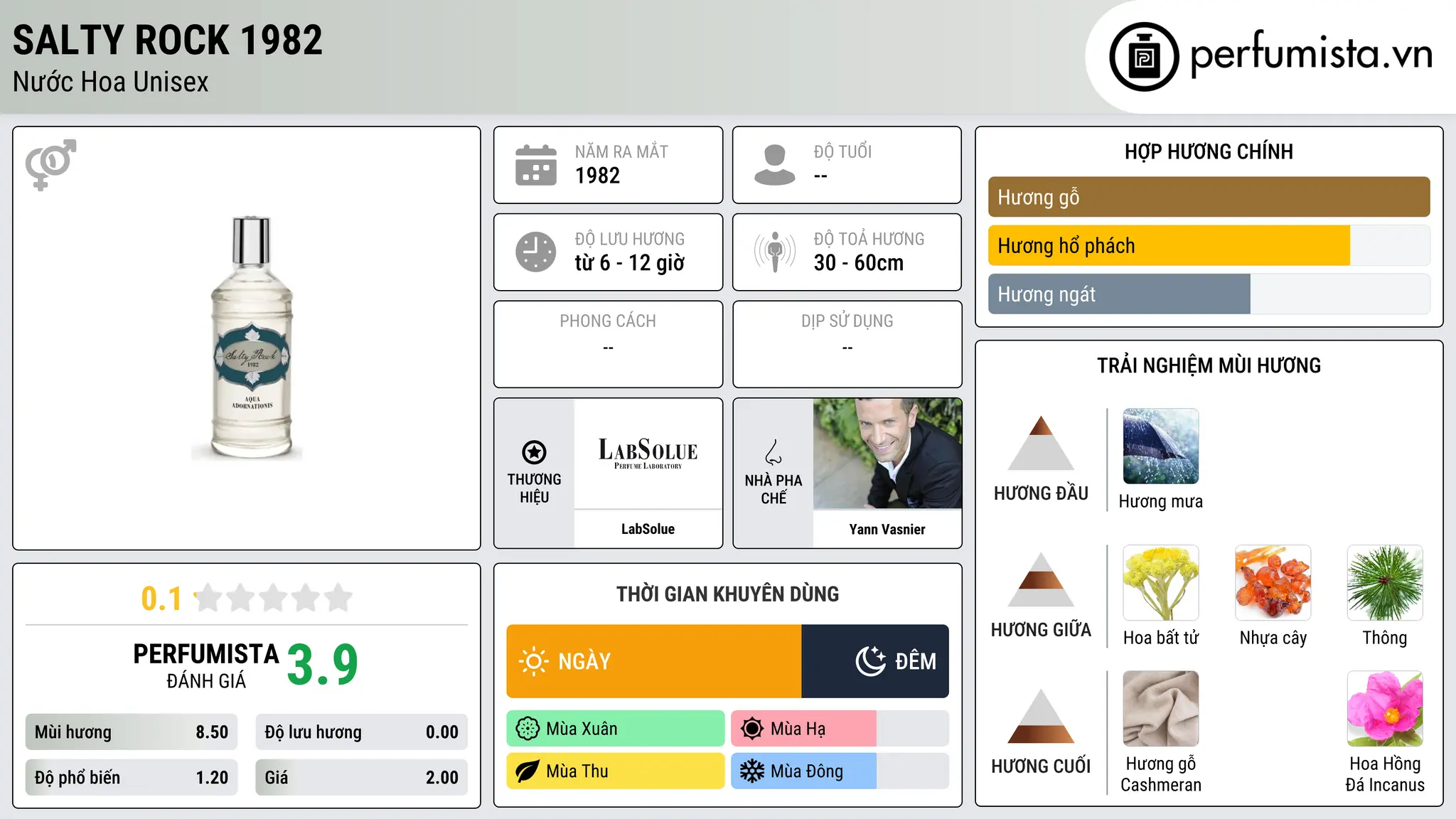Click the Hương cuối pyramid icon
1456x819 pixels.
[x=1041, y=716]
